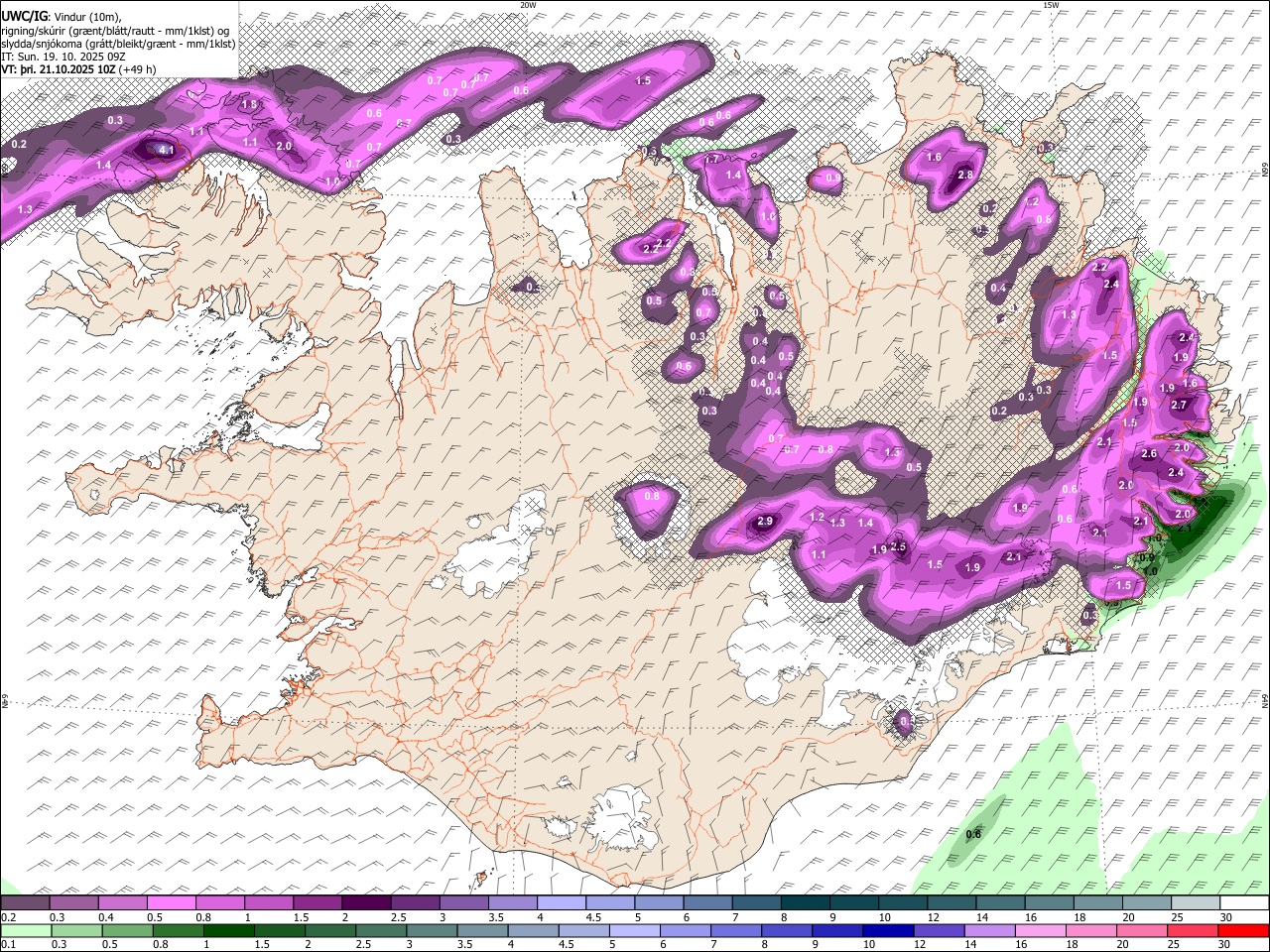Pick the darkest purple 2–2.5 swatch, upper legend
This screenshot has height=952, width=1270.
365,903
